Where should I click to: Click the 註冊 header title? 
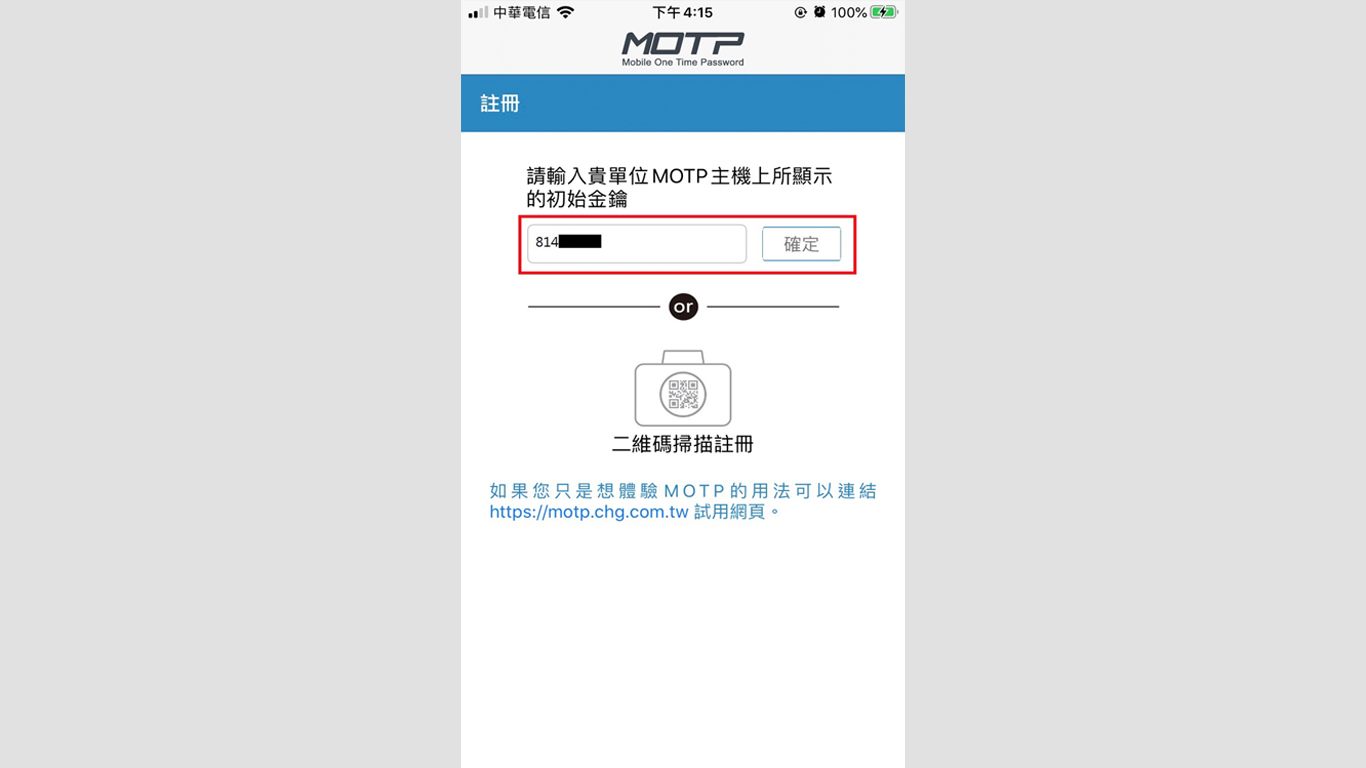500,103
